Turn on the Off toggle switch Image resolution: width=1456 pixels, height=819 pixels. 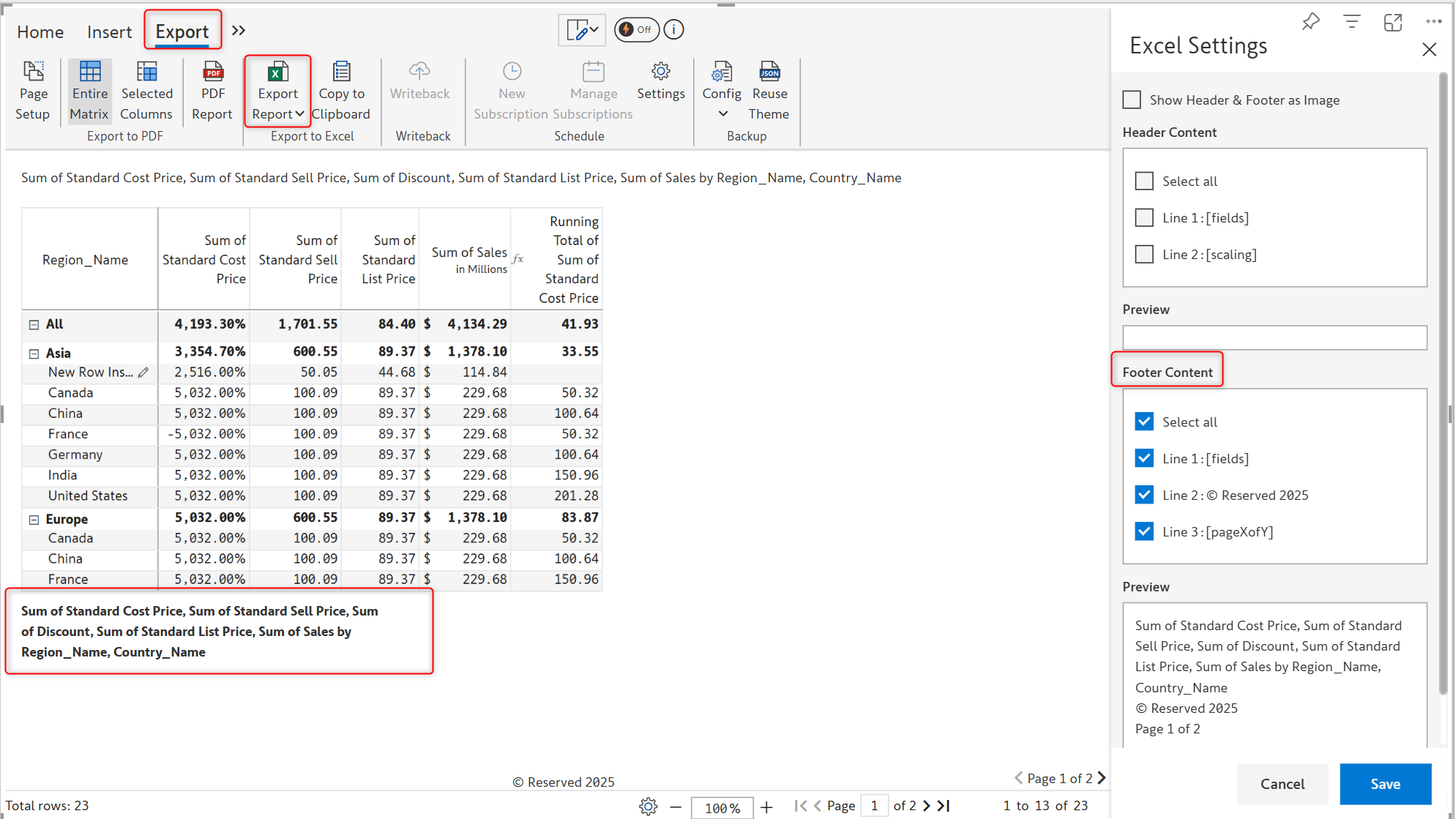(x=635, y=30)
